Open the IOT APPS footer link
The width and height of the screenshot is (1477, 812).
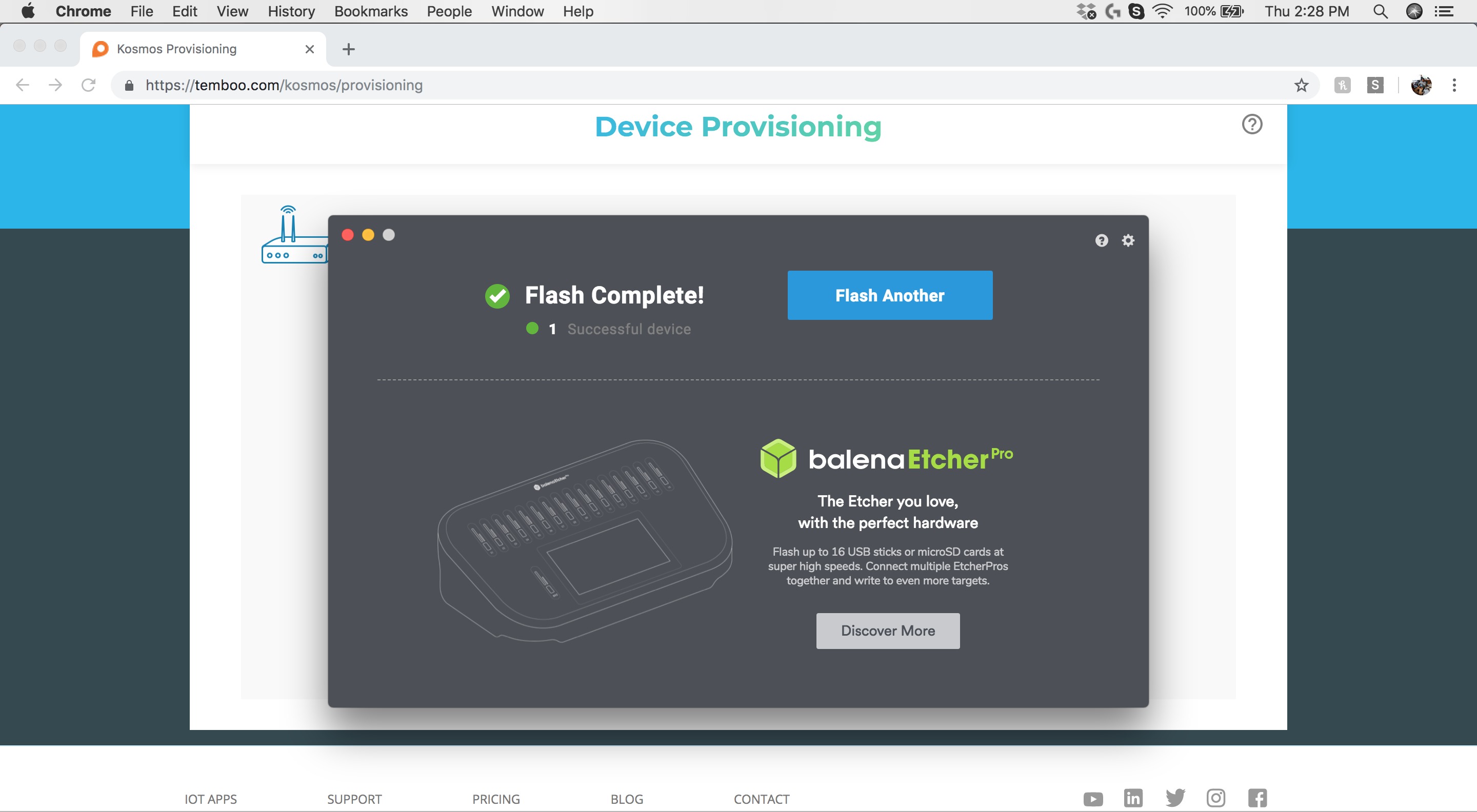click(210, 799)
